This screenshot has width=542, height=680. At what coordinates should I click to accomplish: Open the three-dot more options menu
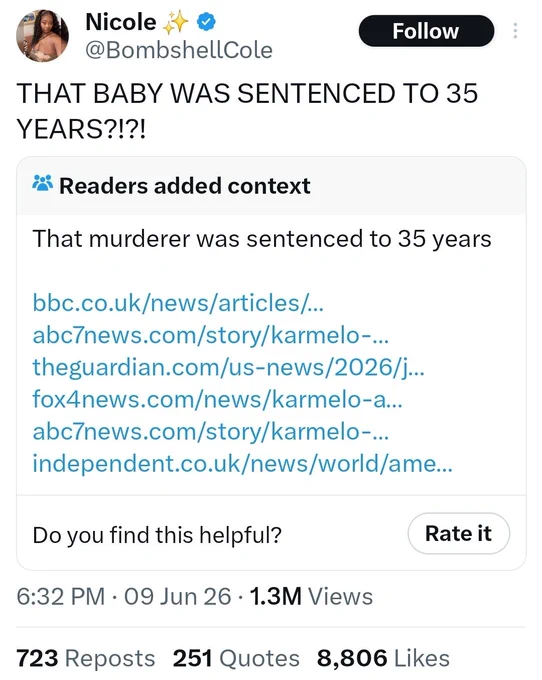point(515,31)
